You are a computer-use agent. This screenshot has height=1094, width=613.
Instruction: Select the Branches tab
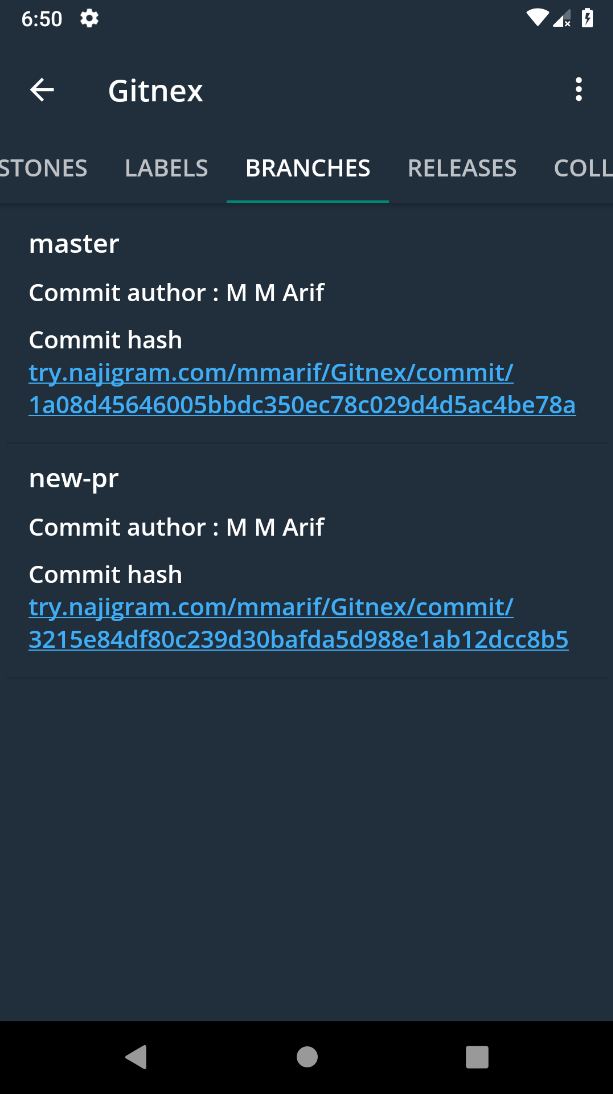[x=308, y=168]
